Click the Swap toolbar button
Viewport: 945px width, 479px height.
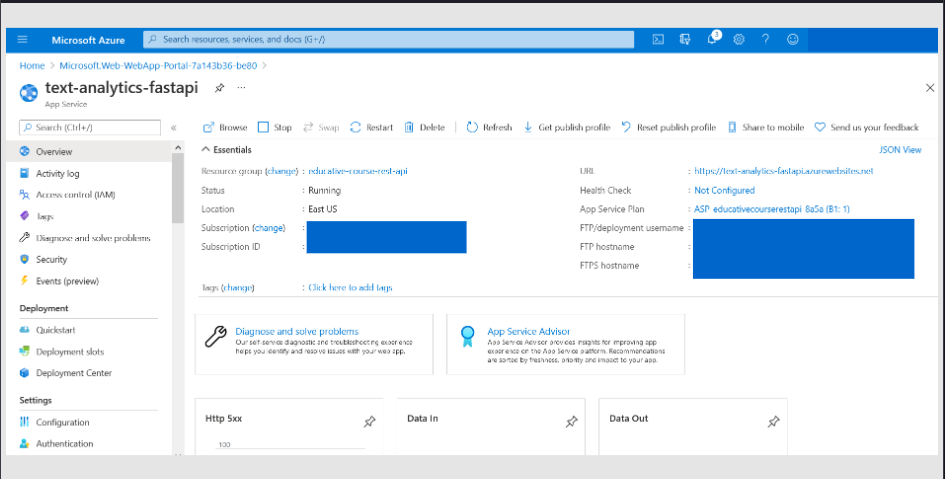(321, 127)
